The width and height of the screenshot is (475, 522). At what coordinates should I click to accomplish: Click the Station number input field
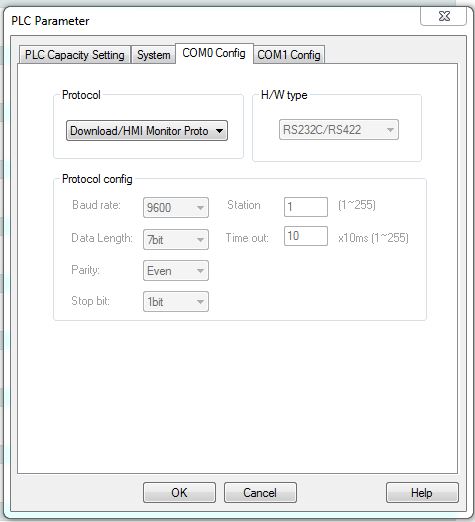tap(306, 207)
